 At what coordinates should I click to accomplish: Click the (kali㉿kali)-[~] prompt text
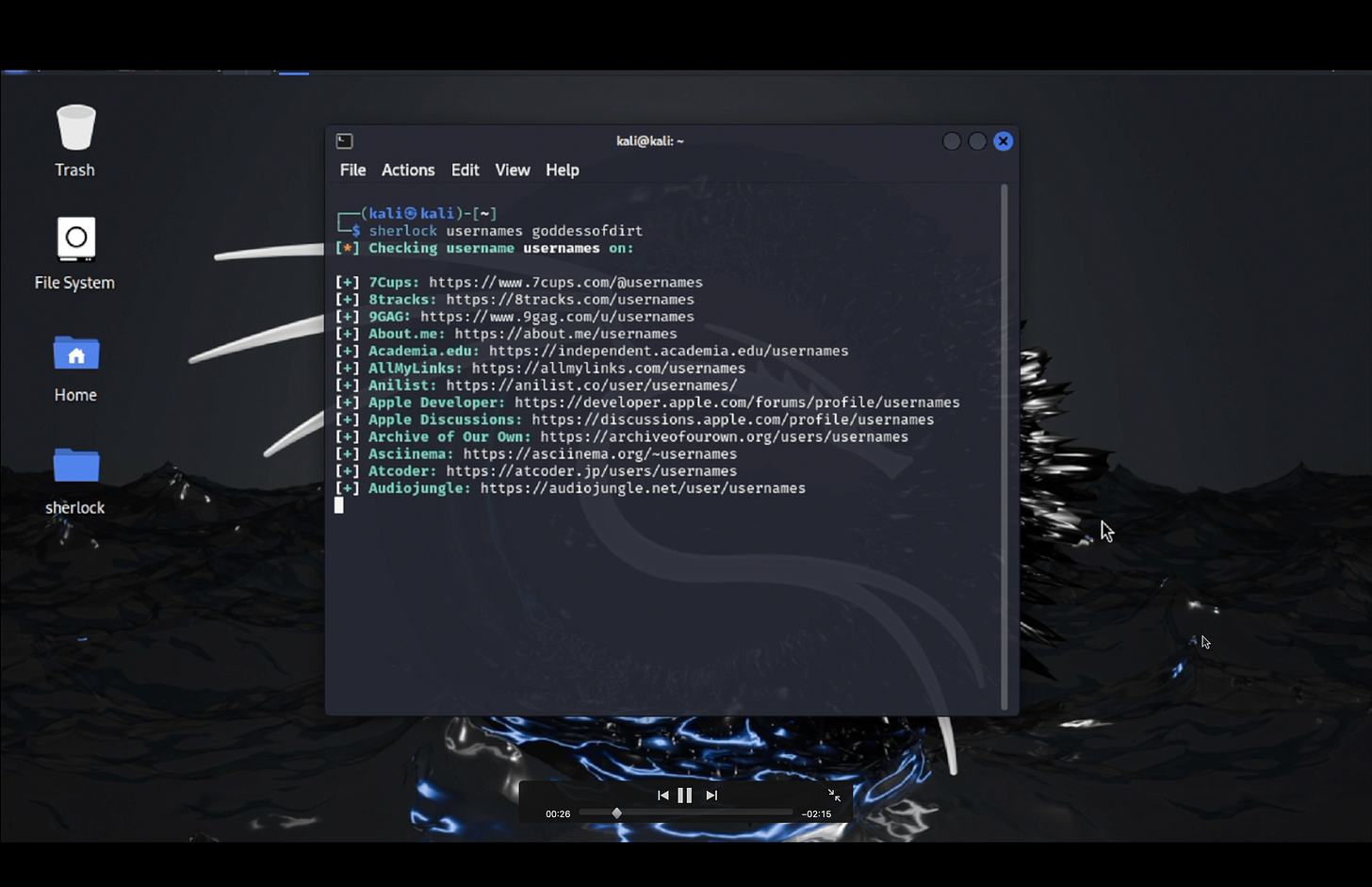point(429,214)
